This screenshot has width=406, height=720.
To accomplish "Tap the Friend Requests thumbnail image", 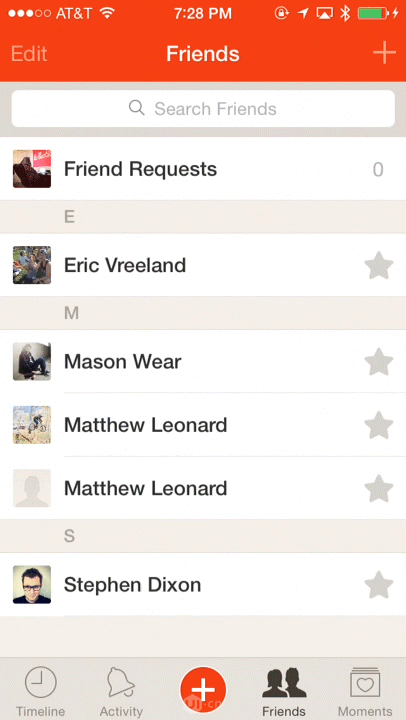I will click(32, 169).
